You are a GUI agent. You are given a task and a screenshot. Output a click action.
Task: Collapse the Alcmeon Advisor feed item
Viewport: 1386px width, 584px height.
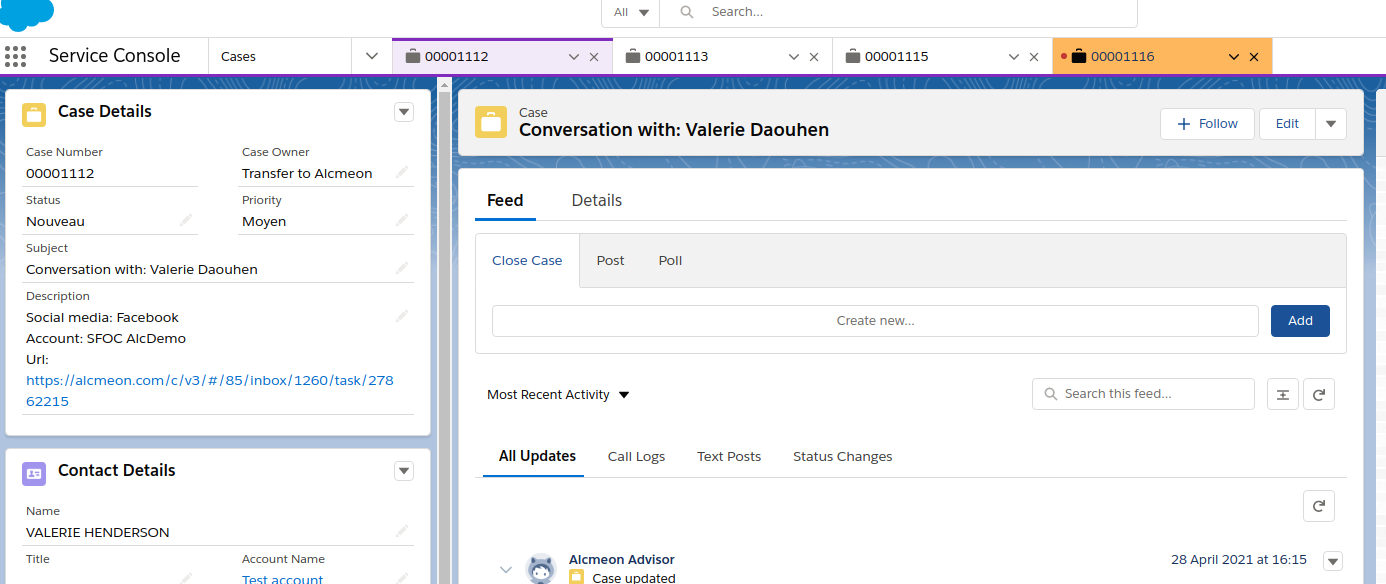coord(506,569)
